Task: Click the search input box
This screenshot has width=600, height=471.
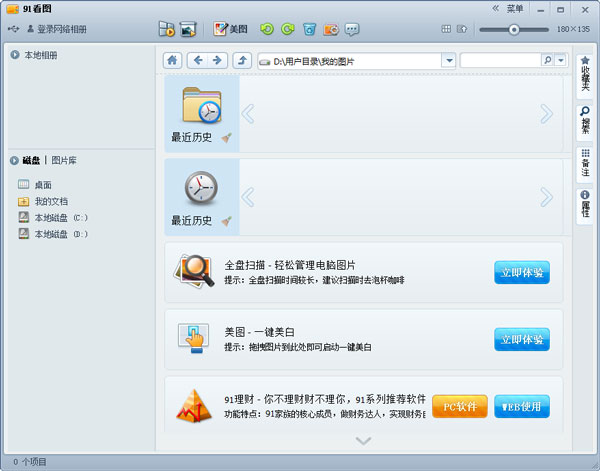Action: click(501, 60)
